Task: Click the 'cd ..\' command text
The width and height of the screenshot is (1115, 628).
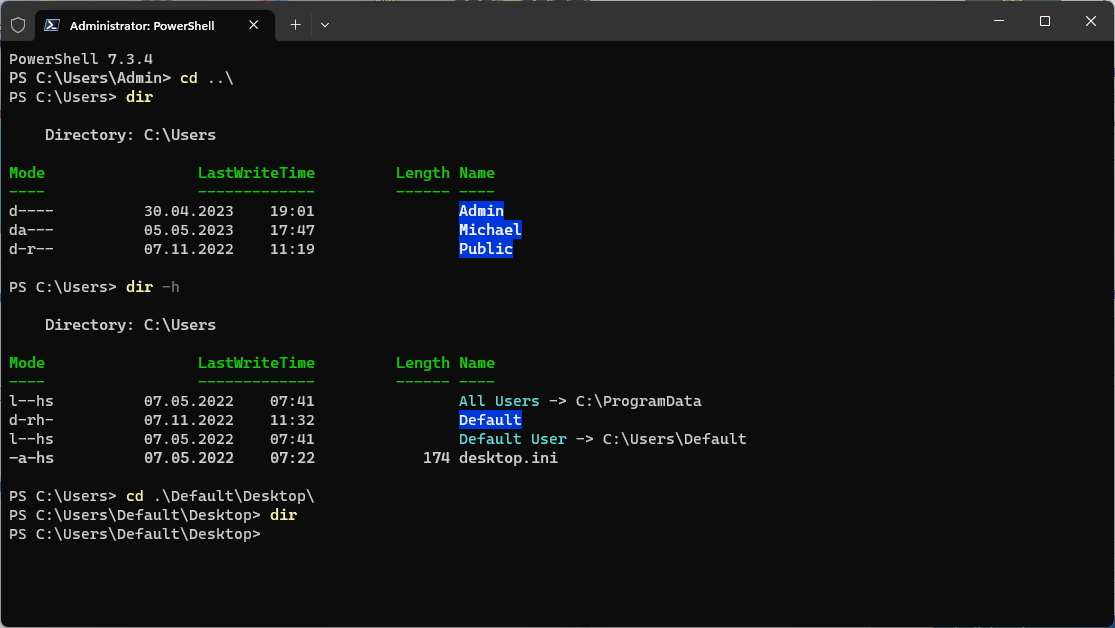Action: 207,78
